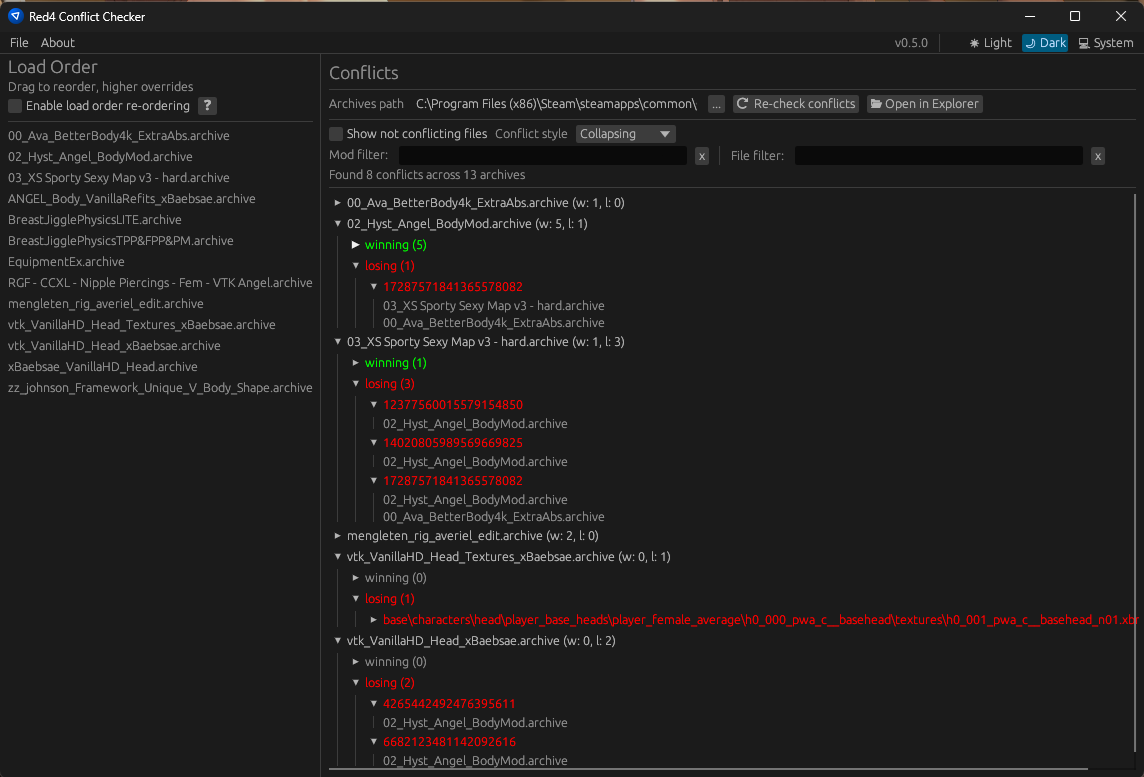The height and width of the screenshot is (777, 1144).
Task: Switch to Dark theme
Action: [1045, 43]
